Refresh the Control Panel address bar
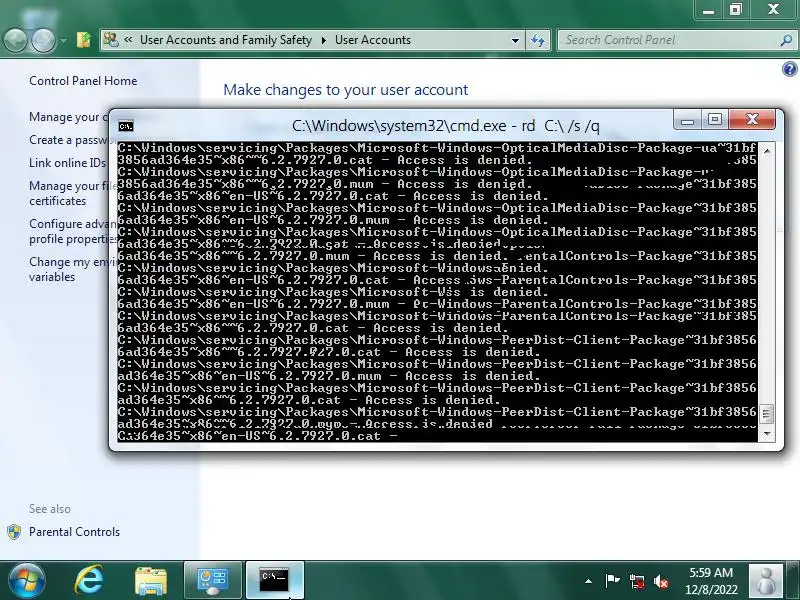This screenshot has height=600, width=800. coord(538,40)
